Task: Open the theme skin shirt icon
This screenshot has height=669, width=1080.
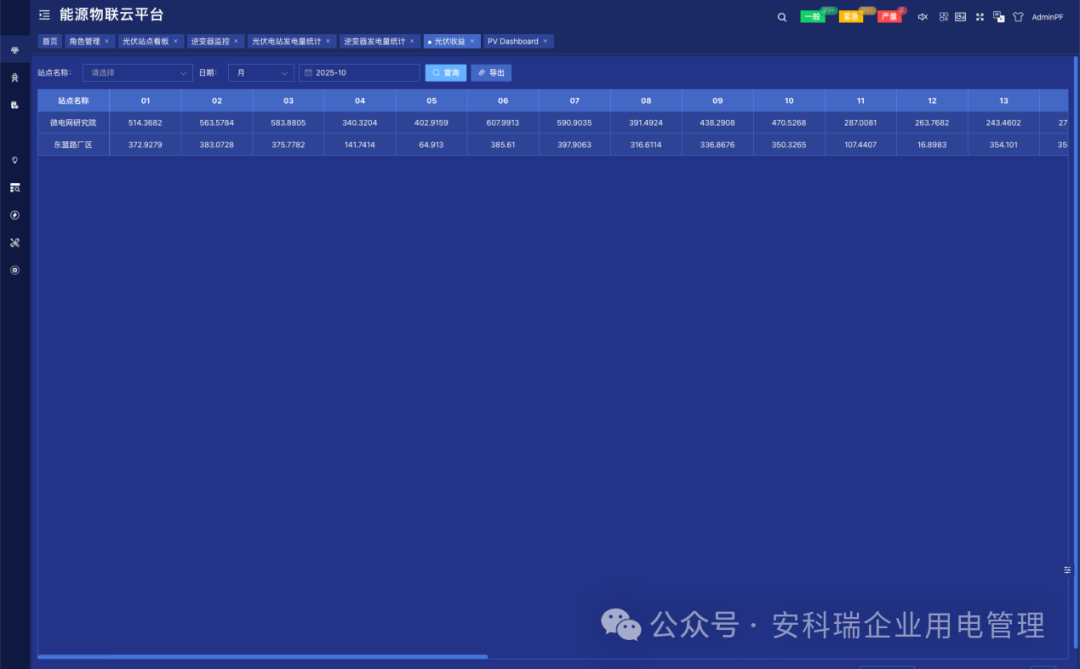Action: point(1018,17)
